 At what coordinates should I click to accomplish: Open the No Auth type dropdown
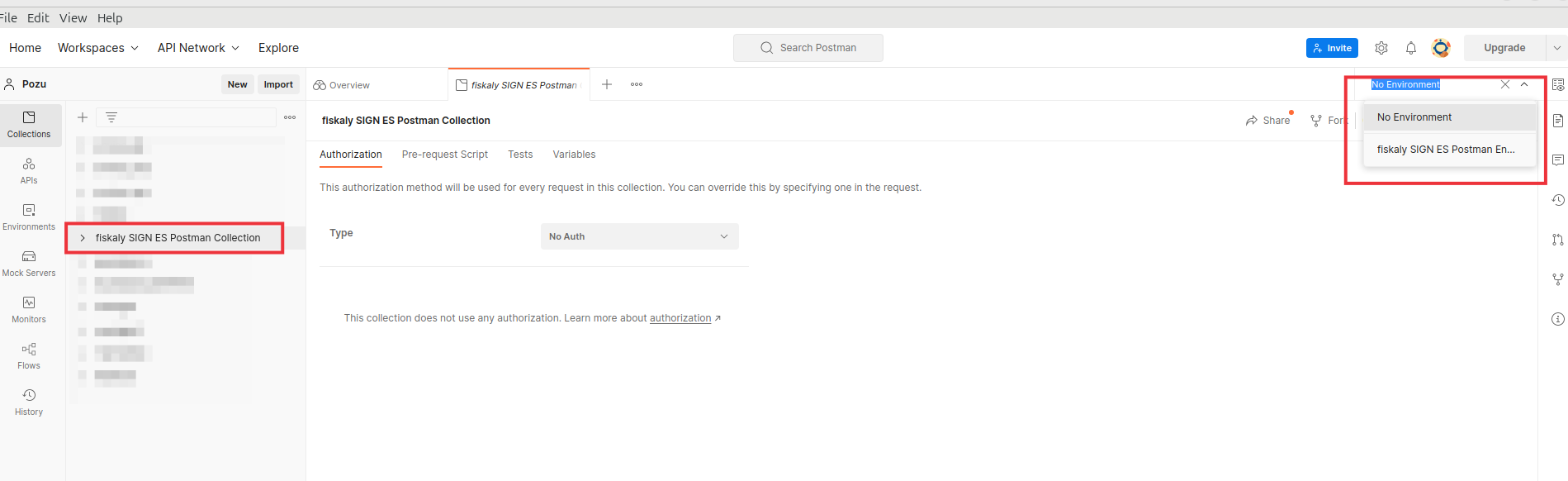639,236
